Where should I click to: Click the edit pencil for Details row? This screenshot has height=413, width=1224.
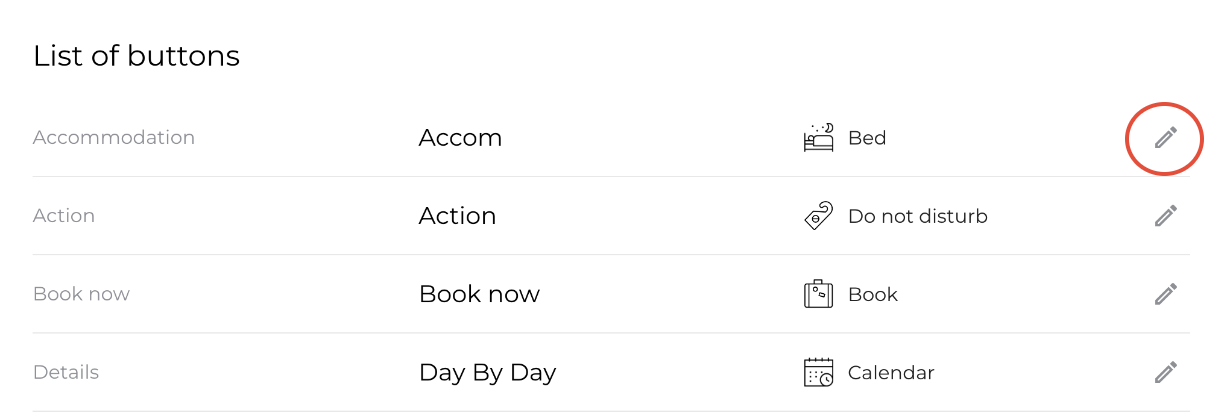tap(1165, 373)
